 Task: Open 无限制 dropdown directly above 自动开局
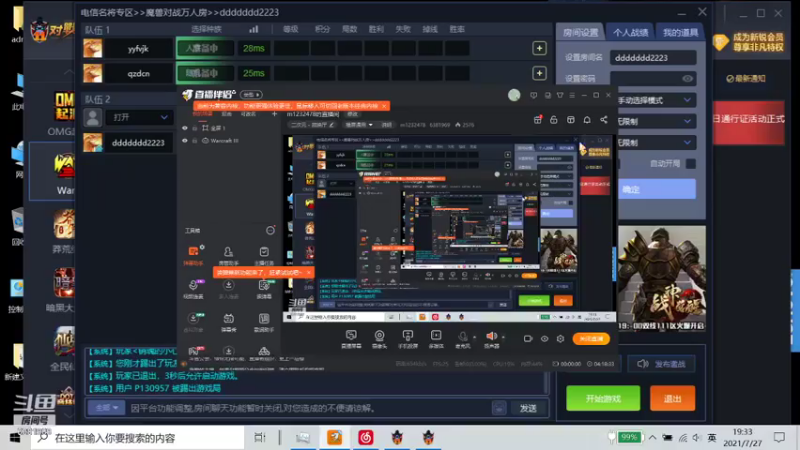[655, 143]
